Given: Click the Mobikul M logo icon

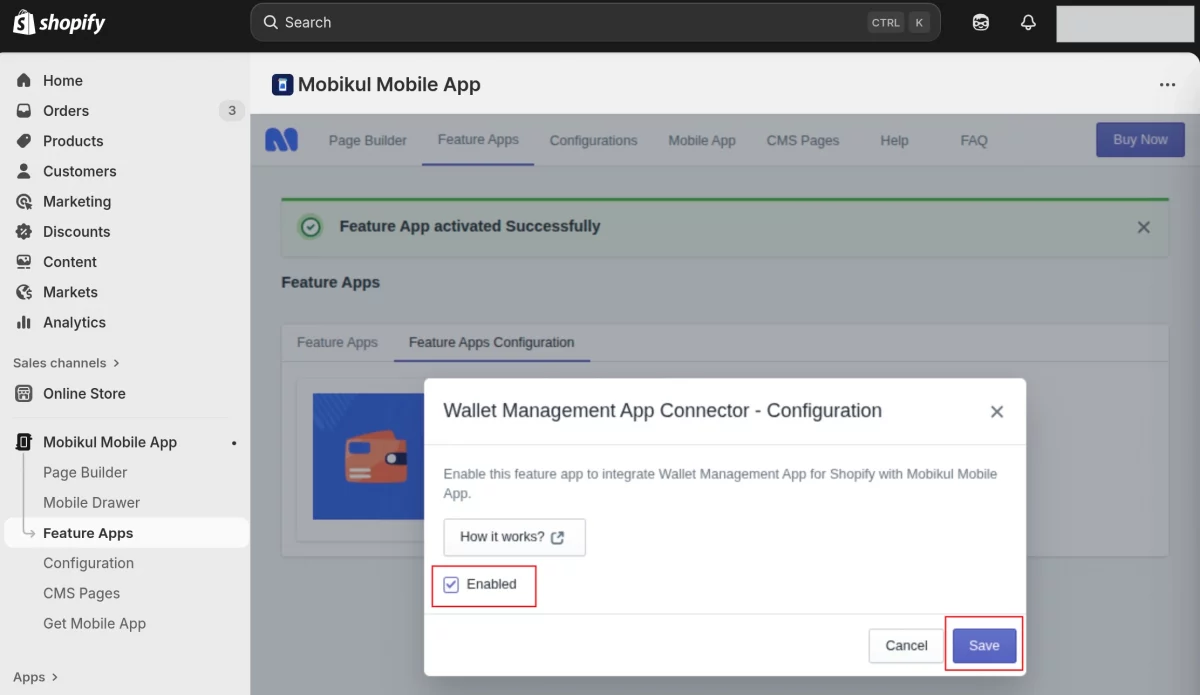Looking at the screenshot, I should pyautogui.click(x=281, y=140).
